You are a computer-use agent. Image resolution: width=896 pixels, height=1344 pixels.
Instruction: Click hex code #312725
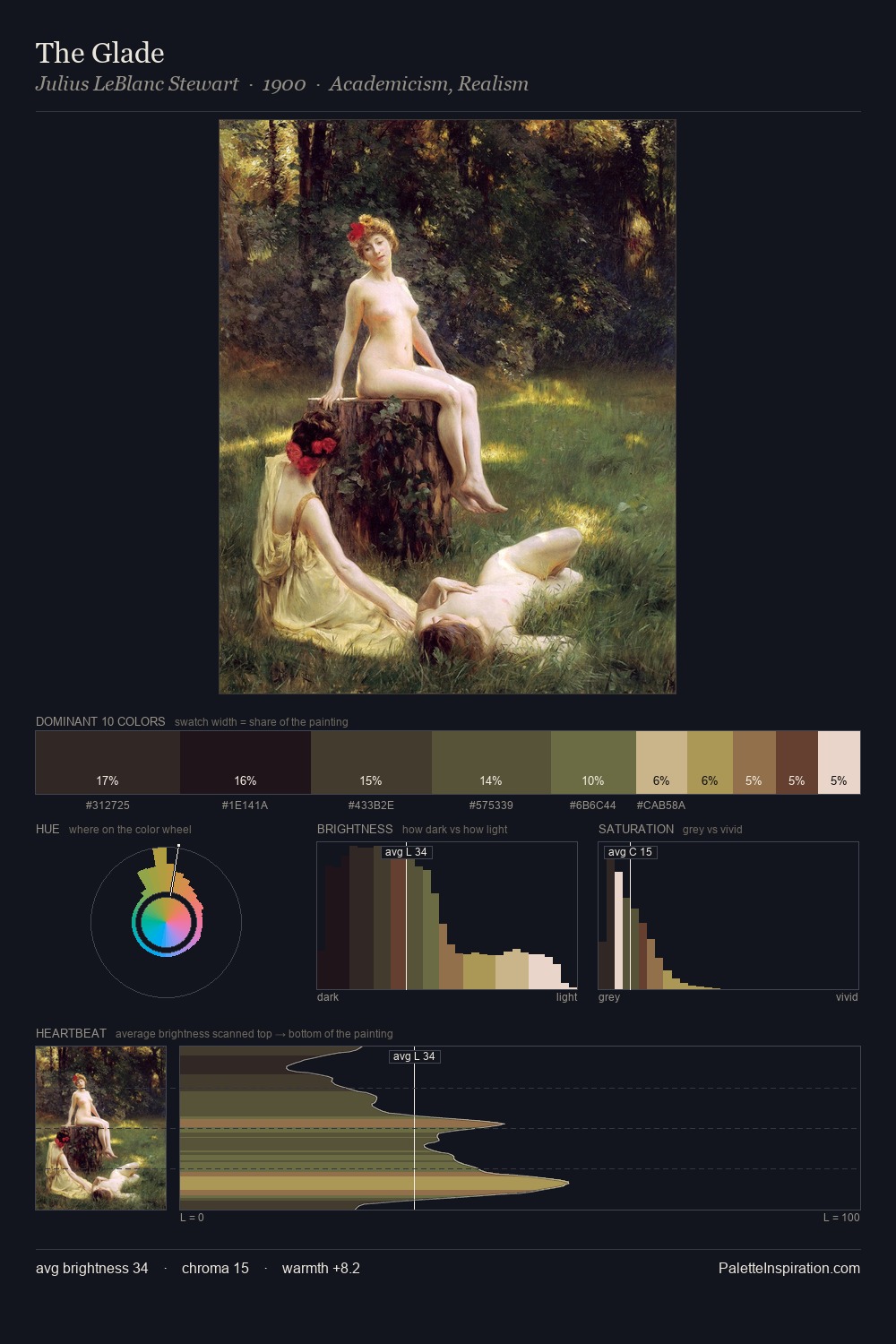(x=108, y=806)
